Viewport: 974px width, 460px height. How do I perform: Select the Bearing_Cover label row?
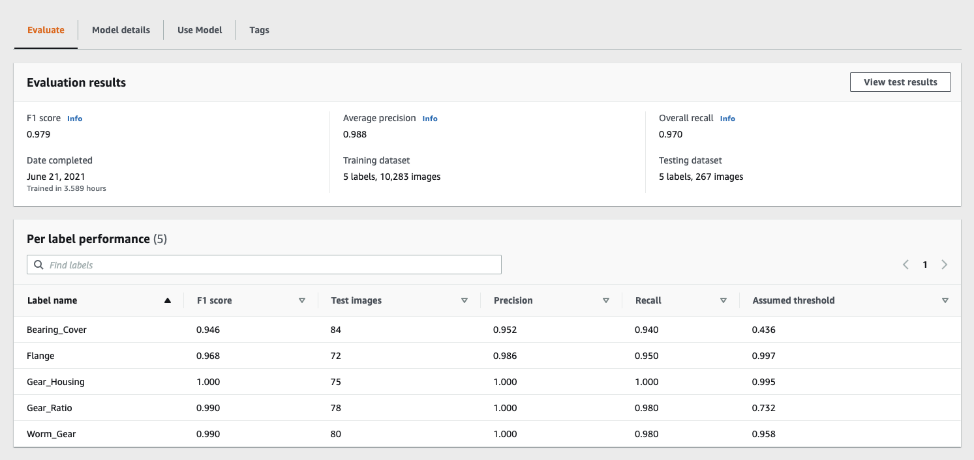click(x=57, y=329)
